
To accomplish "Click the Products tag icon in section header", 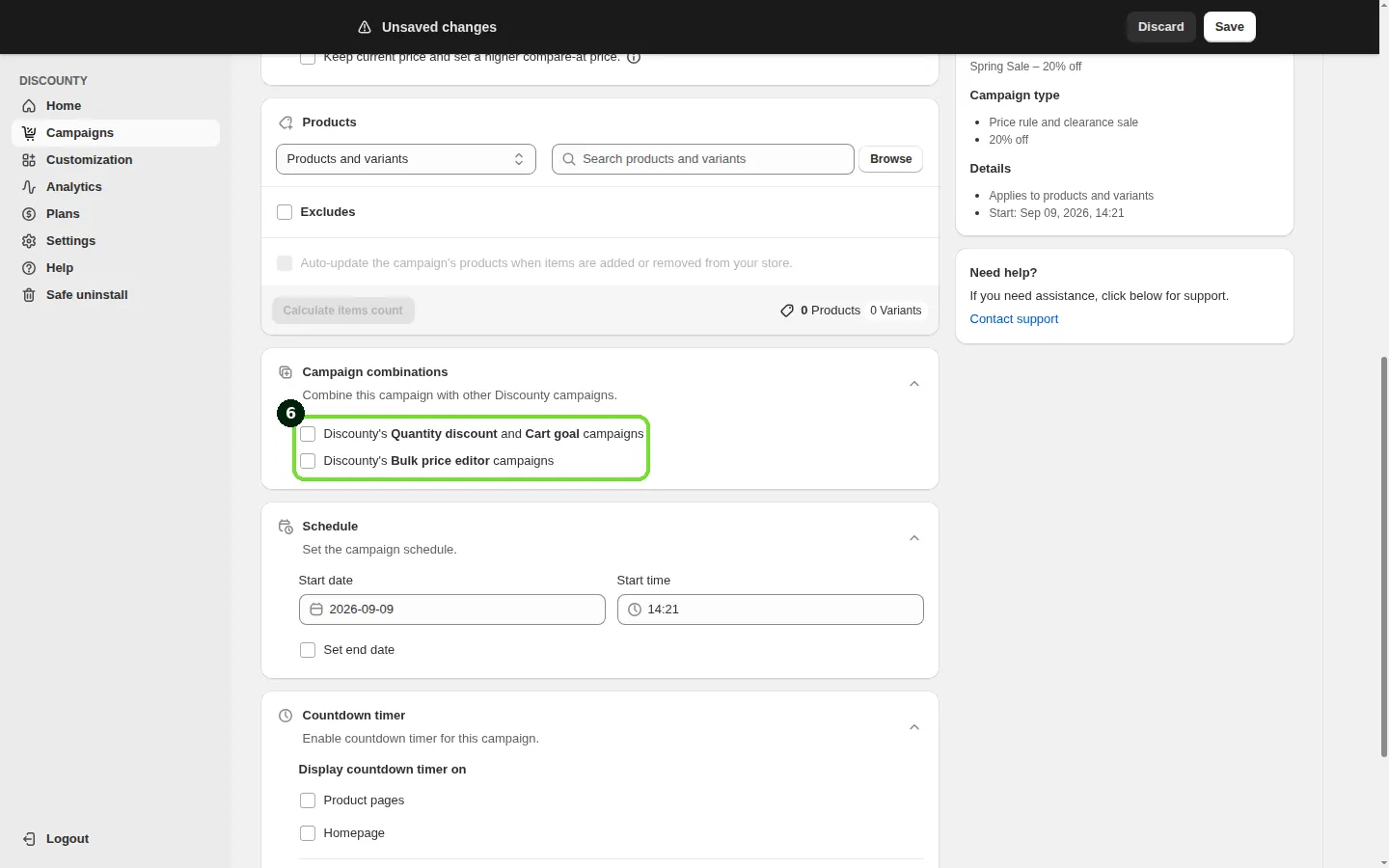I will pos(286,122).
